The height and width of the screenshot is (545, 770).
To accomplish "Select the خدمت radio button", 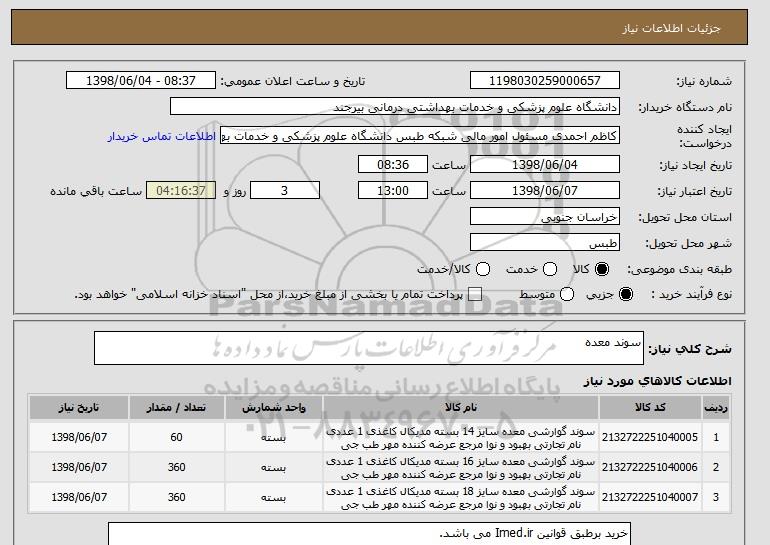I will click(550, 269).
